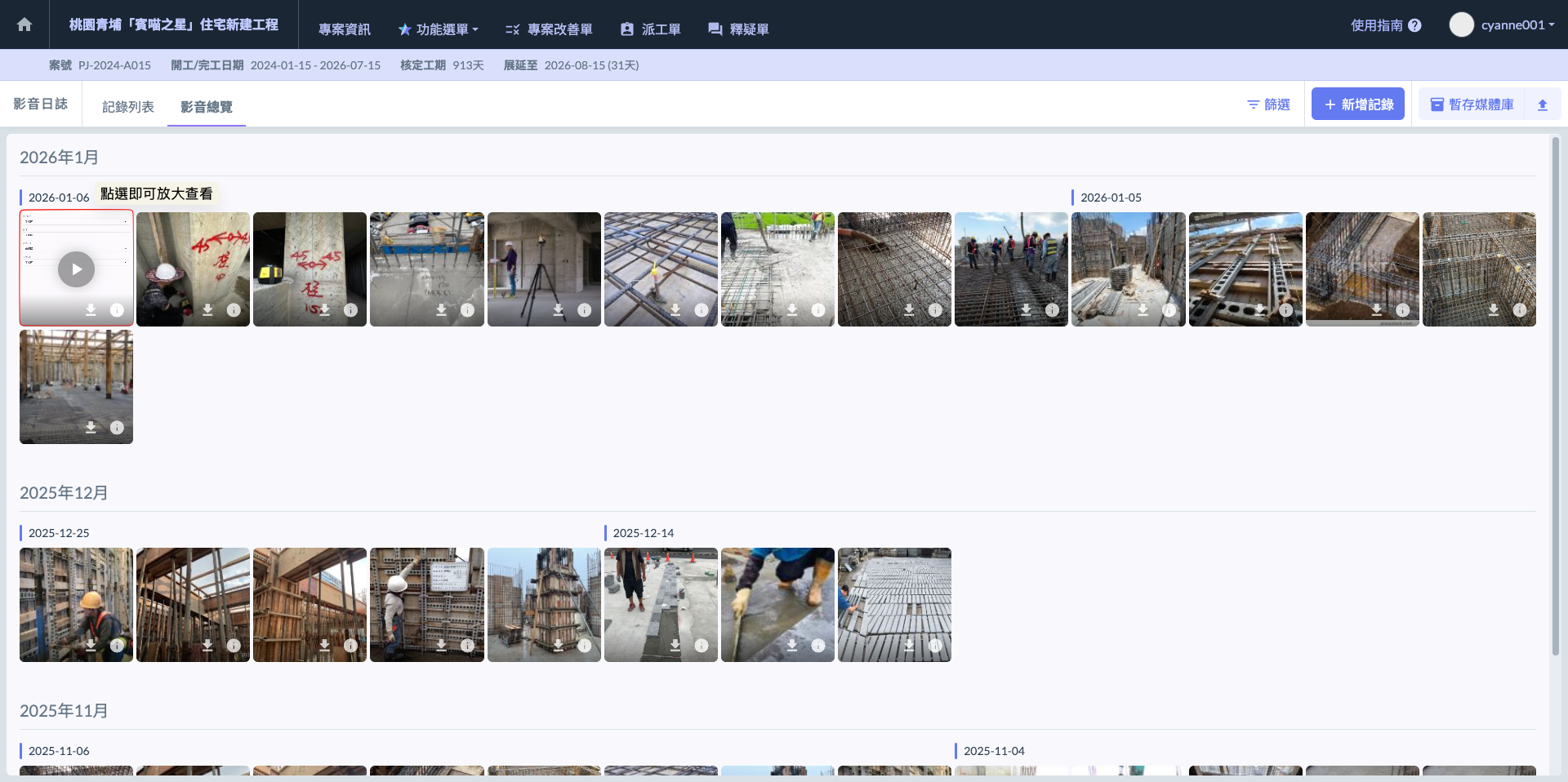Open the 篩選 filter
The height and width of the screenshot is (782, 1568).
pyautogui.click(x=1268, y=104)
